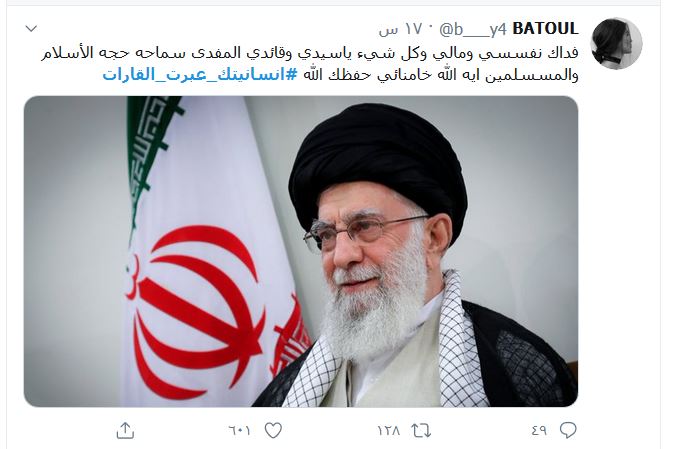This screenshot has width=673, height=449.
Task: Click the red emblem on the flag in photo
Action: click(x=195, y=311)
